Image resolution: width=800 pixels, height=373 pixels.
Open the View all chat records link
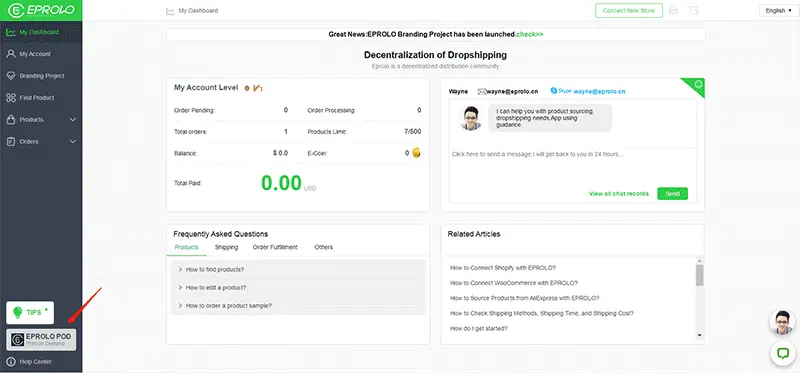tap(619, 194)
